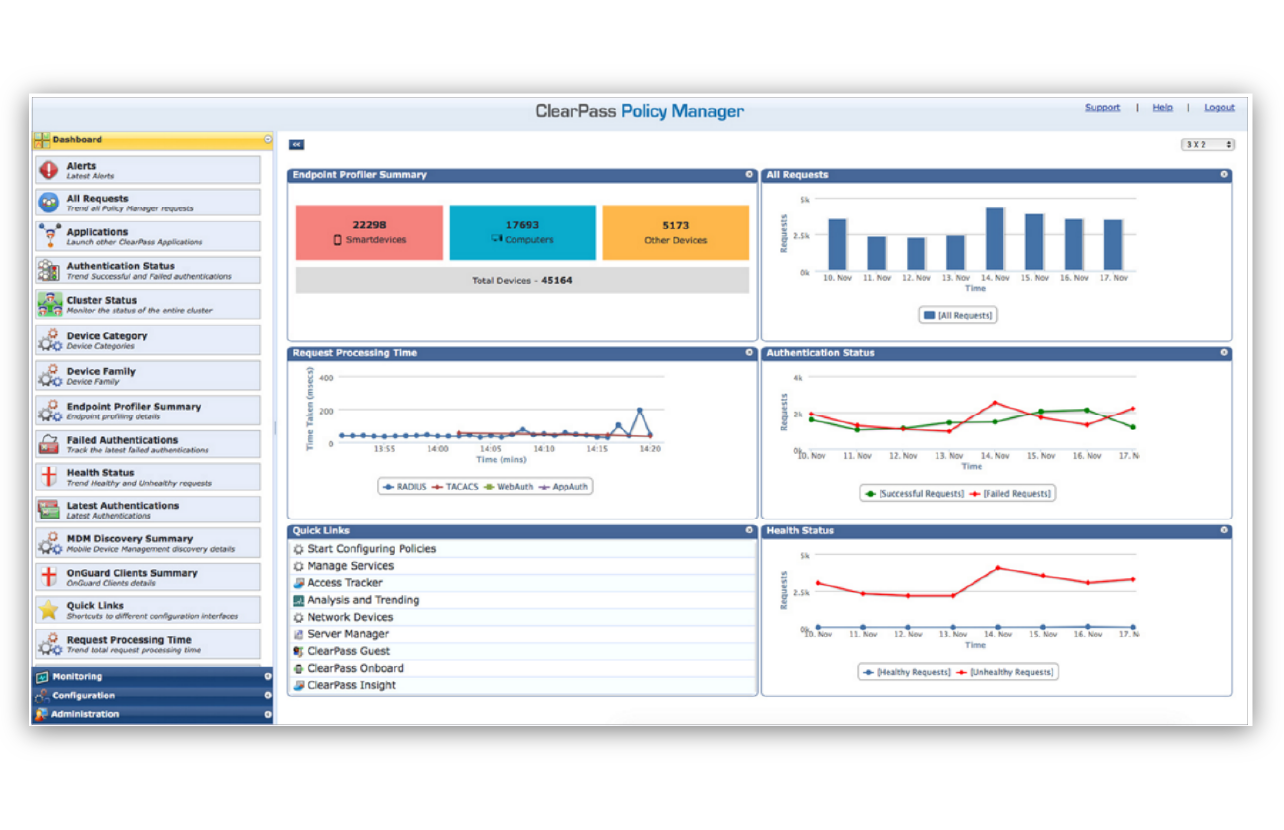Toggle AppAuth series in legend
The image size is (1284, 830).
[x=563, y=487]
